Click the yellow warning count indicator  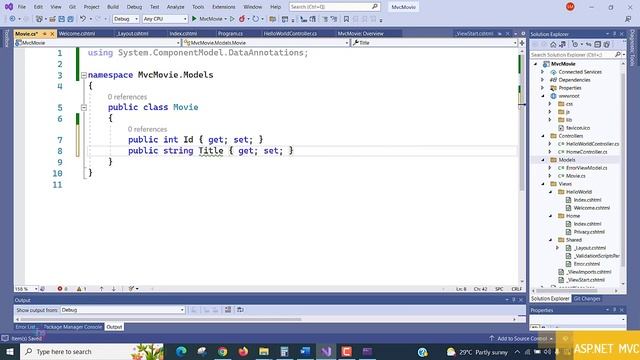(81, 289)
